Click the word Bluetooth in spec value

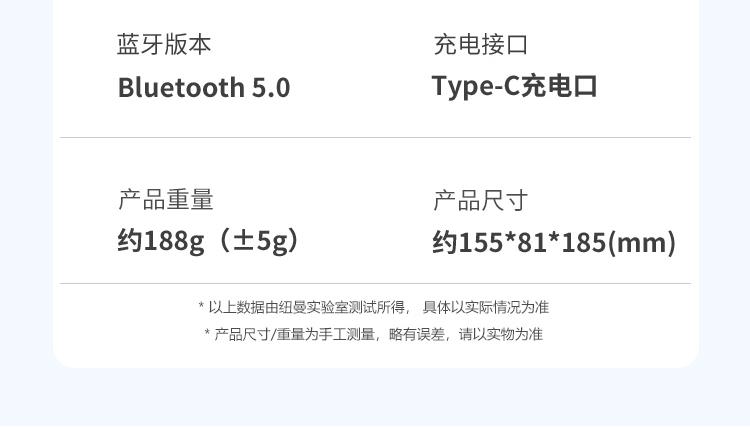[181, 88]
